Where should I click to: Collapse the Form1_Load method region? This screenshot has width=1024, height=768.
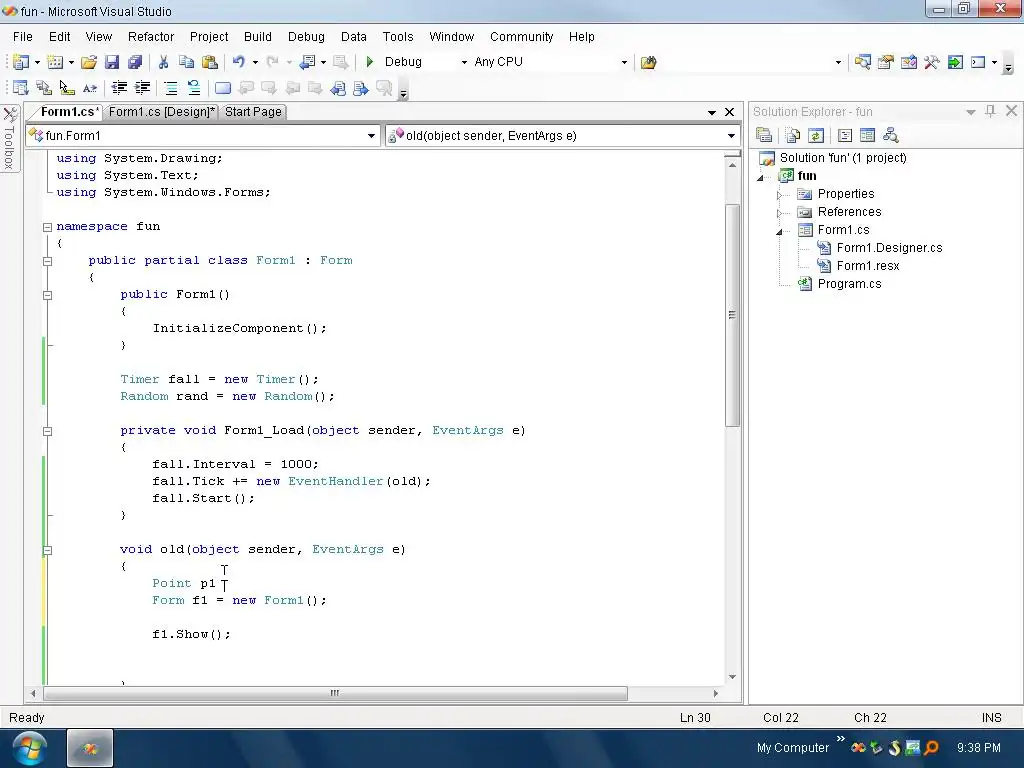pyautogui.click(x=47, y=431)
